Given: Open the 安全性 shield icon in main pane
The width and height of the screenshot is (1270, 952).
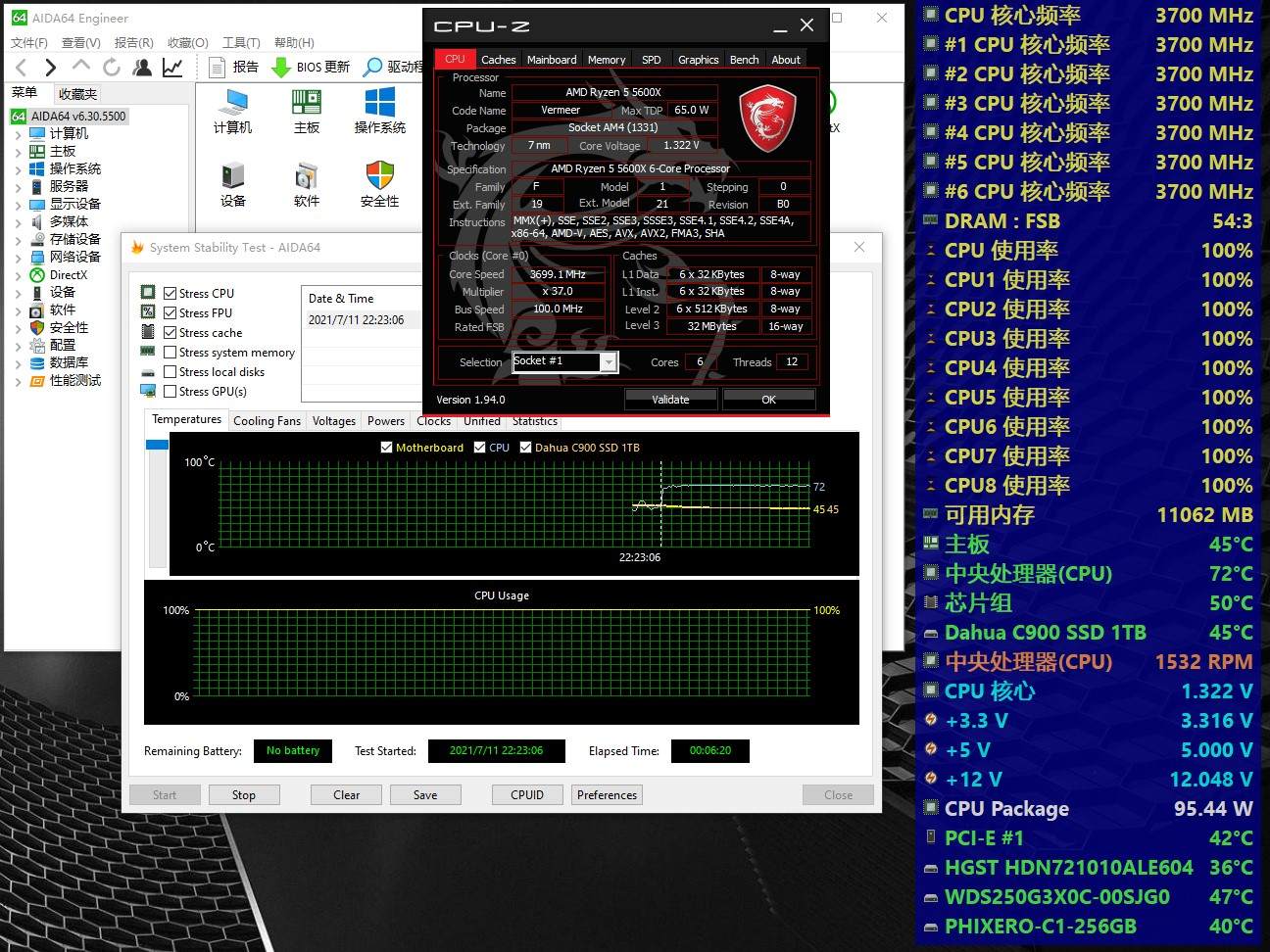Looking at the screenshot, I should (x=379, y=175).
